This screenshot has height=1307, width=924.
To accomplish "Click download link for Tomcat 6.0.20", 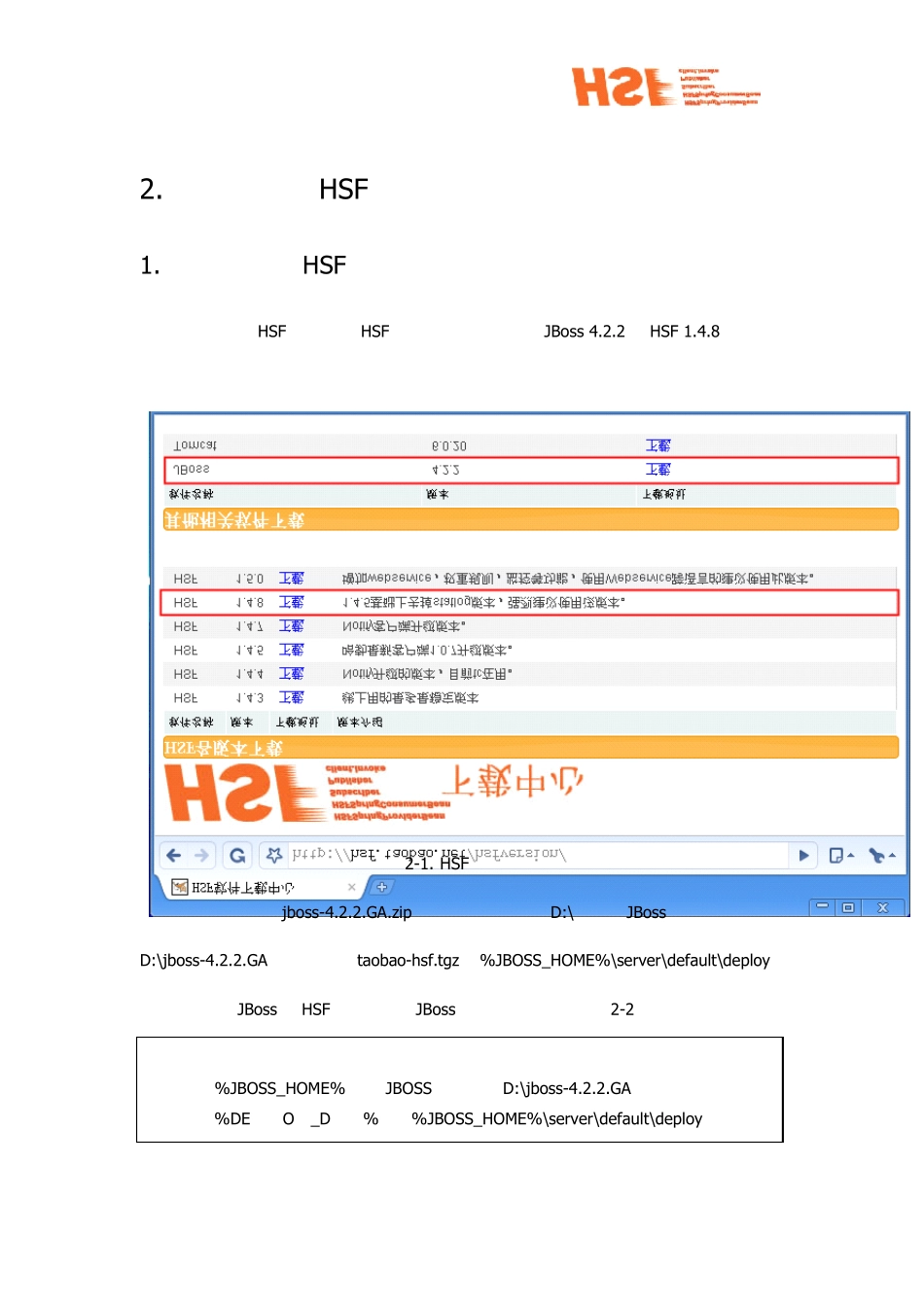I will tap(658, 445).
